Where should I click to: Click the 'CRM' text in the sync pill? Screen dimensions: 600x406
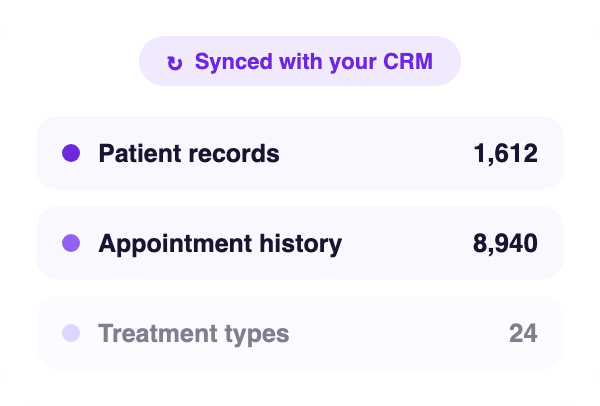(408, 61)
